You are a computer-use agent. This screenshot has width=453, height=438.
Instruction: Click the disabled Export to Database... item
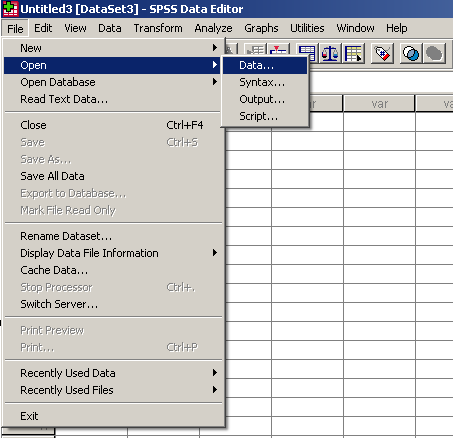(x=112, y=193)
